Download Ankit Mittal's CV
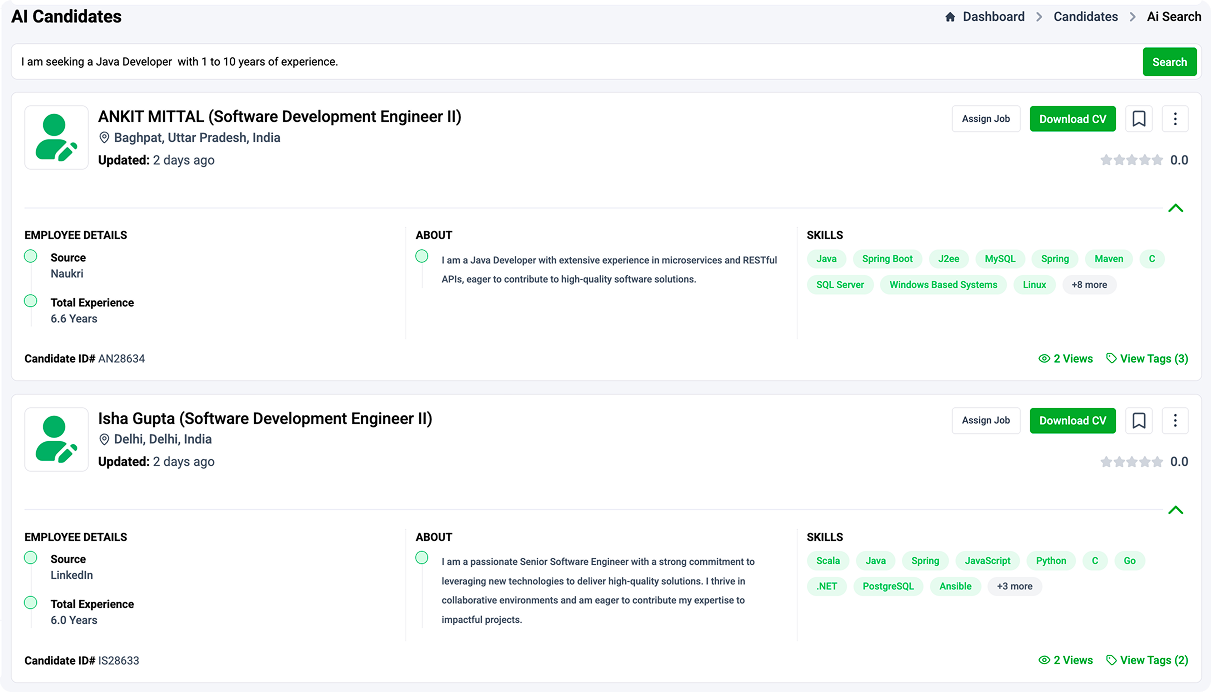 1072,118
